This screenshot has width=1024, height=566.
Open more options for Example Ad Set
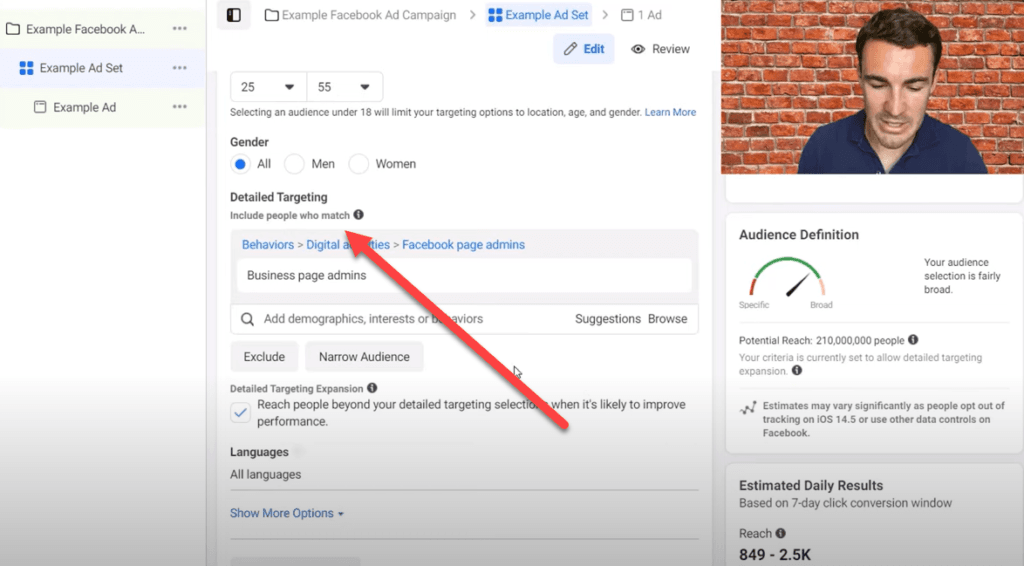tap(180, 68)
